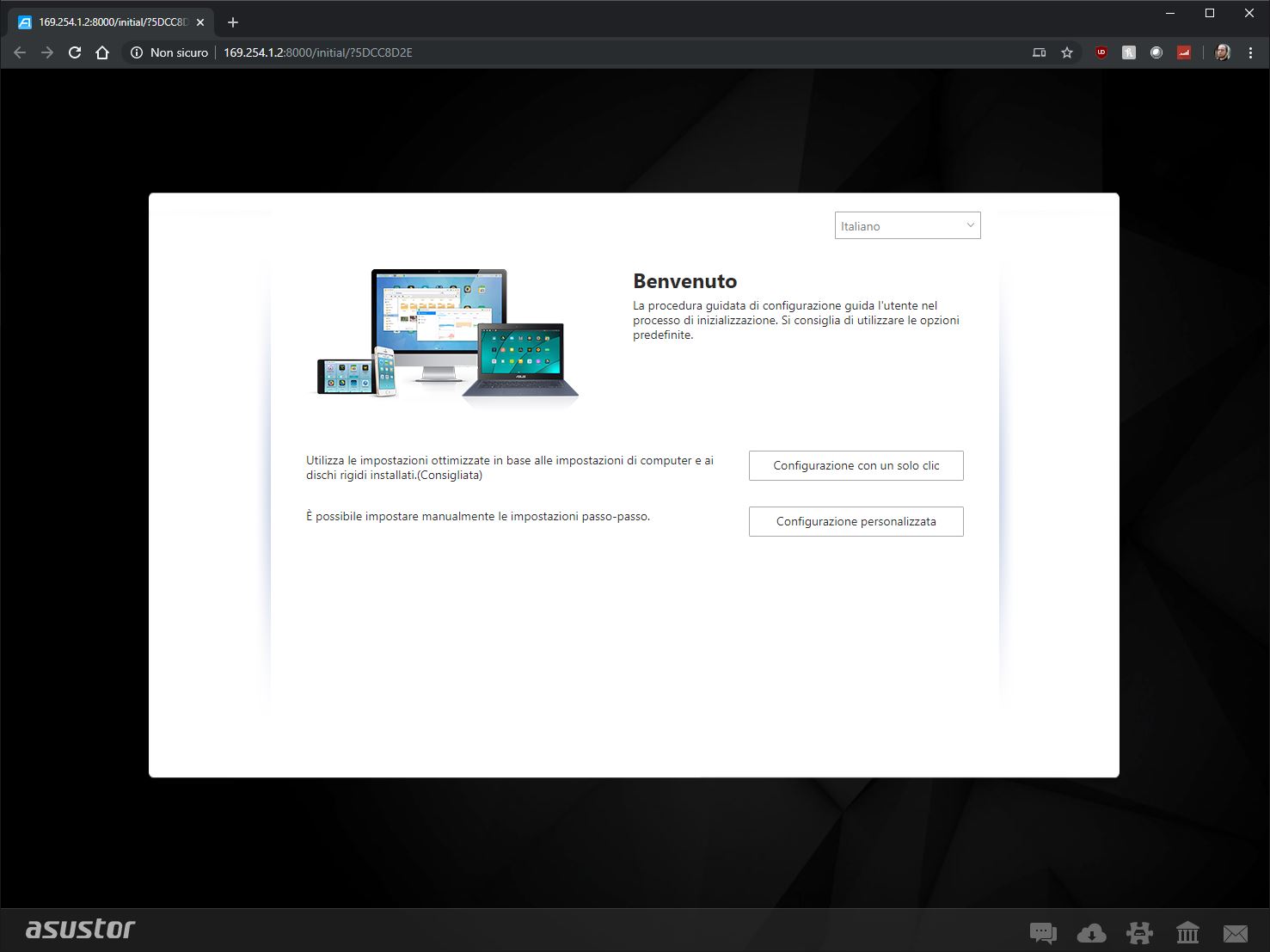The height and width of the screenshot is (952, 1270).
Task: Click the 'Non sicuro' site info indicator
Action: click(x=169, y=52)
